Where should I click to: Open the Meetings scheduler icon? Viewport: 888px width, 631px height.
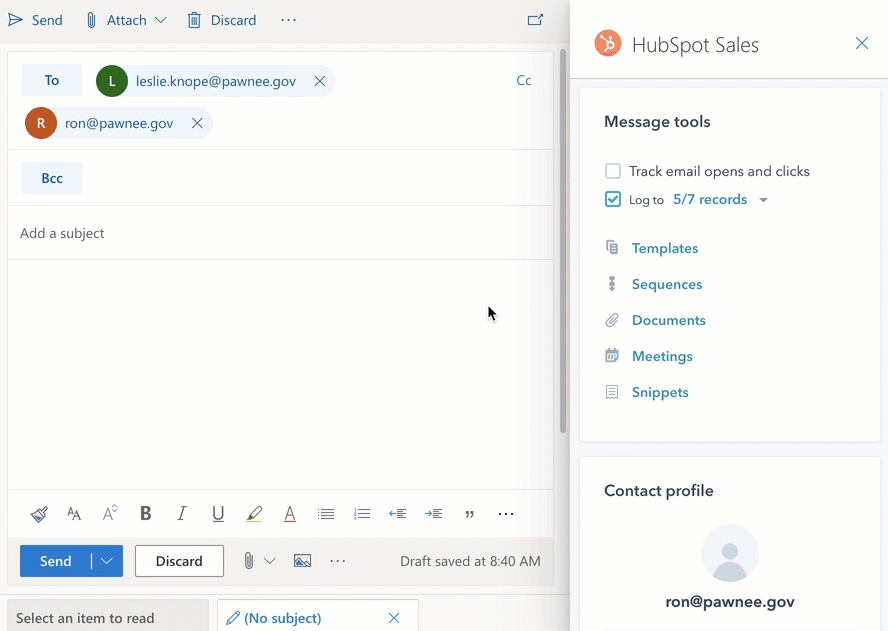pyautogui.click(x=613, y=356)
